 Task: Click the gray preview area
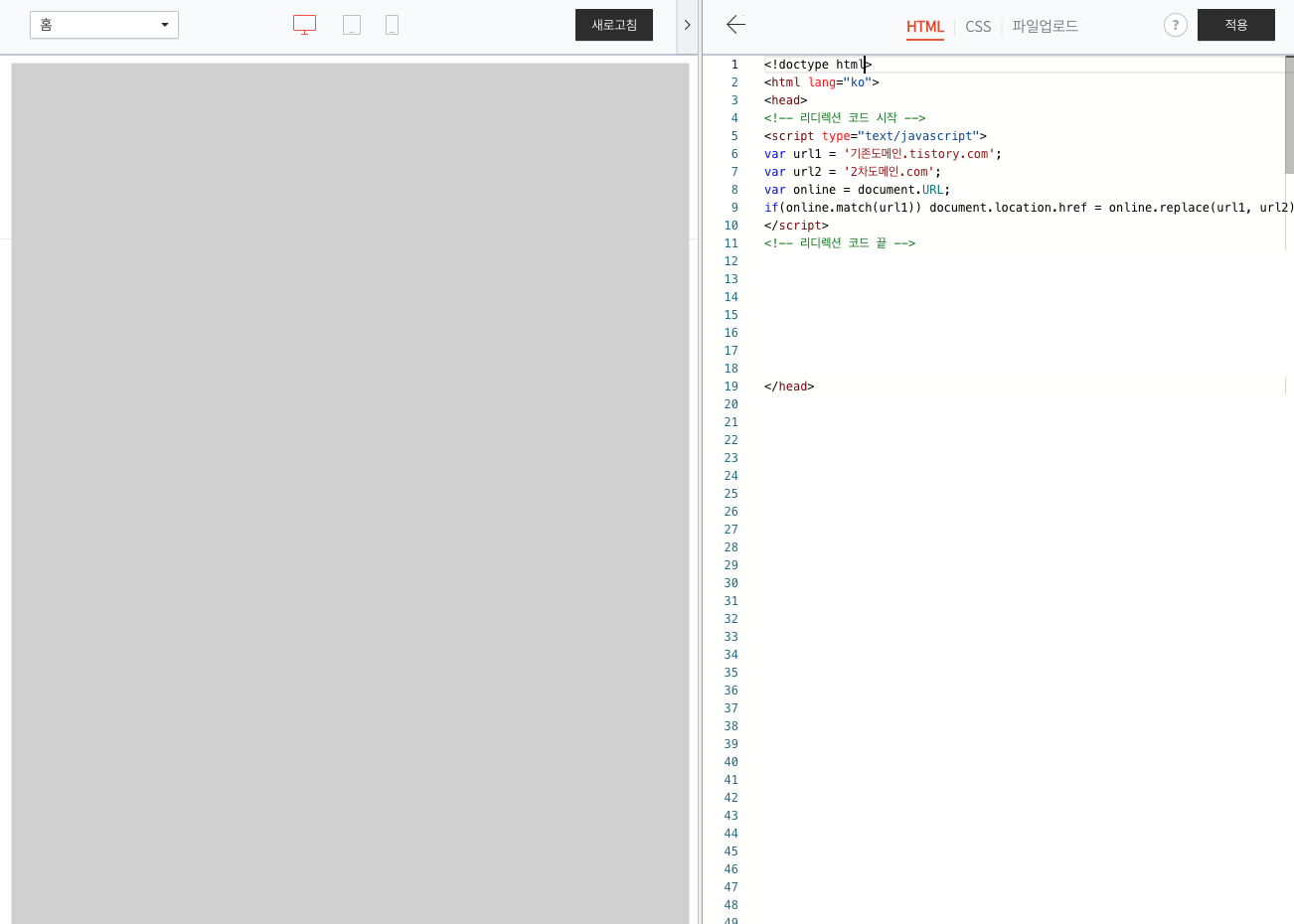click(350, 494)
